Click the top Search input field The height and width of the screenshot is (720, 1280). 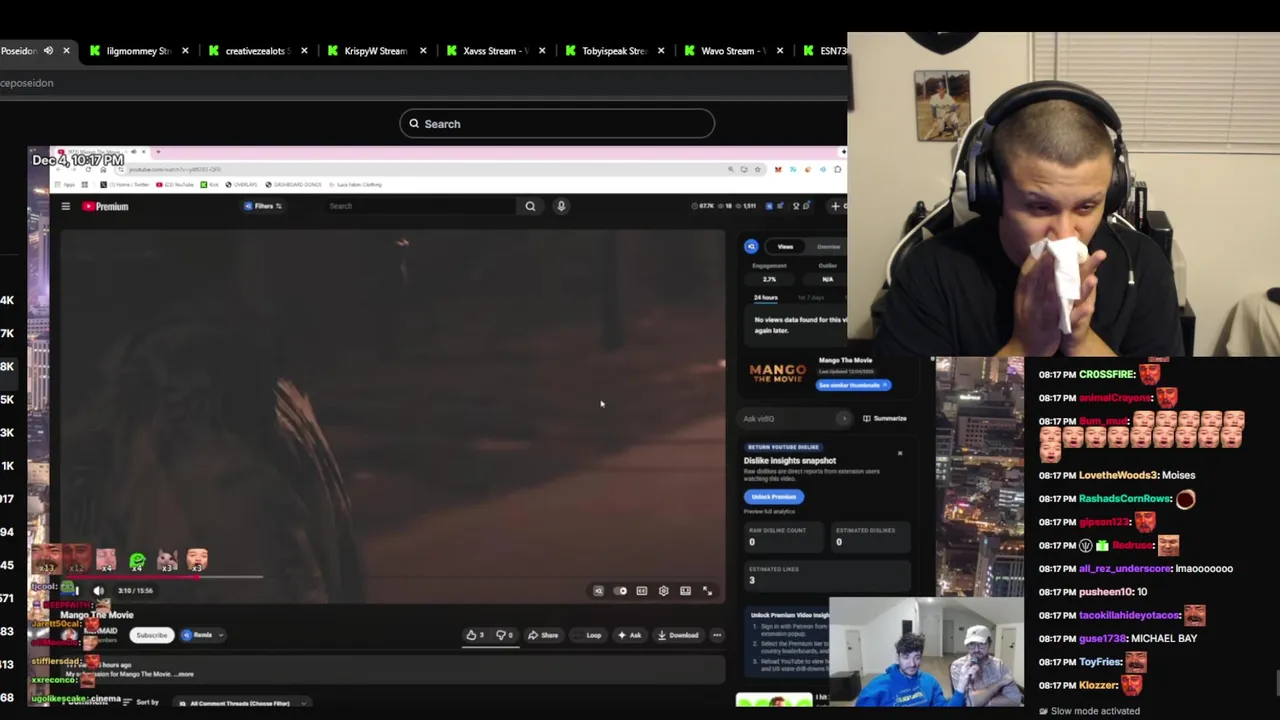557,124
